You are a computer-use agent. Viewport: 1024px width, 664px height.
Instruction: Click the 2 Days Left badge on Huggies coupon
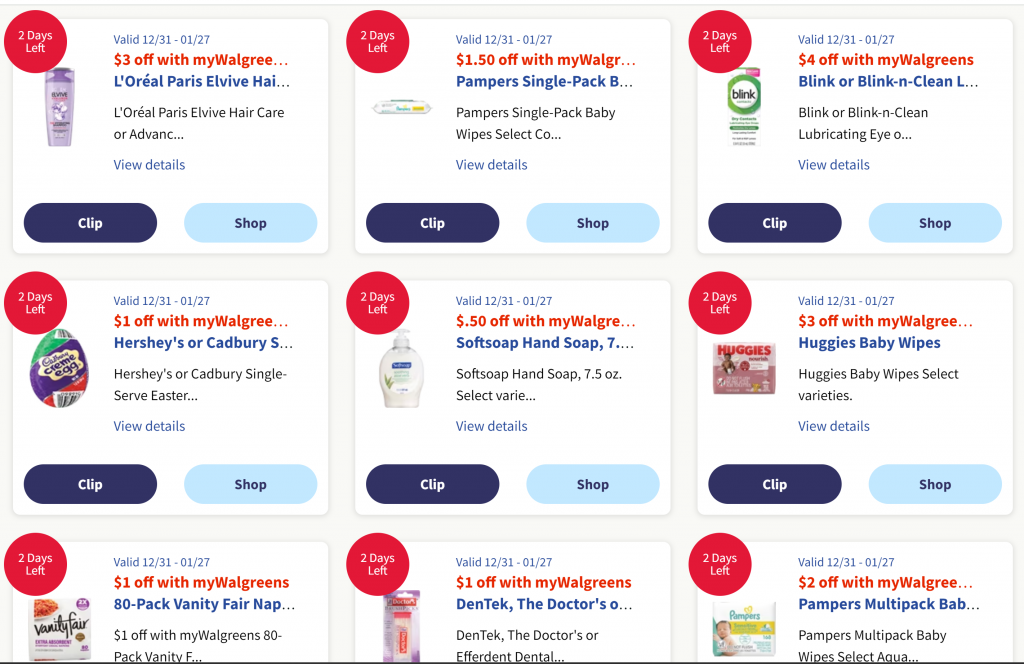pos(719,302)
